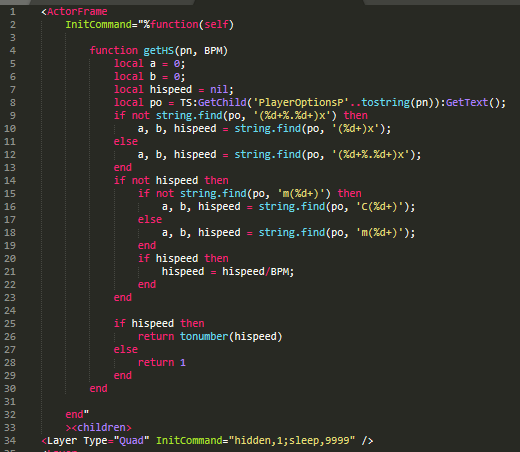520x452 pixels.
Task: Click the 'end' keyword on line 19
Action: pos(147,246)
